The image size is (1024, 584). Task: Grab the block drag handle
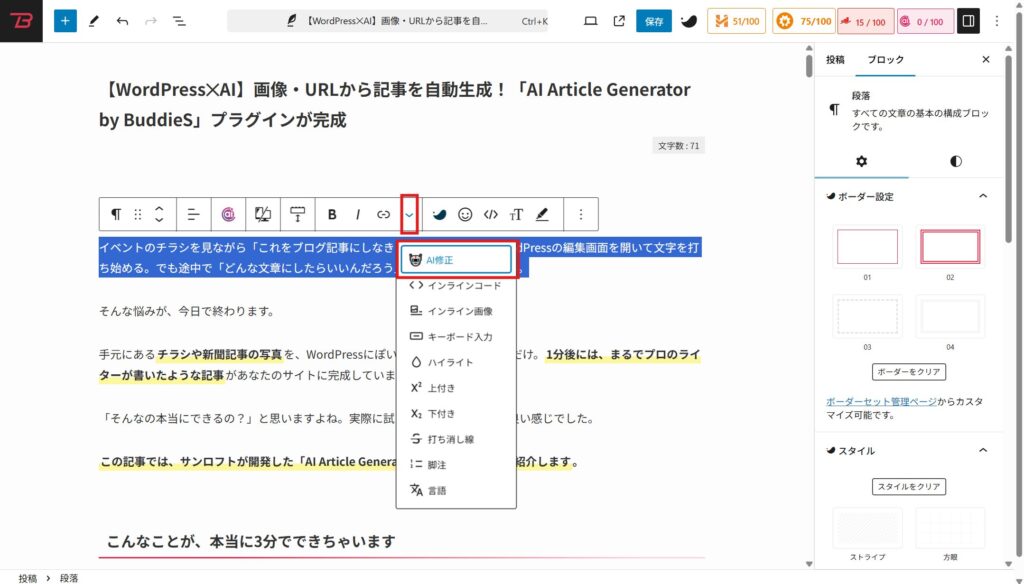click(x=137, y=214)
